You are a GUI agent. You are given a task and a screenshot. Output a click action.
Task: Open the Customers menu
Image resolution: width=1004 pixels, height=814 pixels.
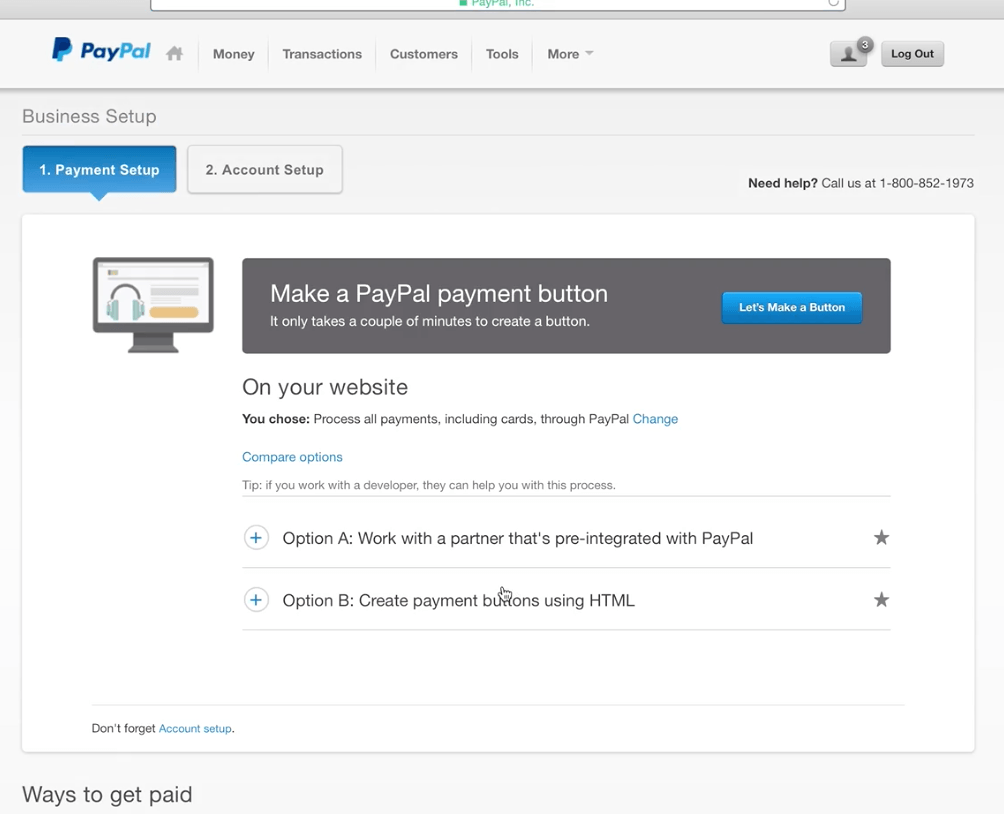[x=424, y=54]
